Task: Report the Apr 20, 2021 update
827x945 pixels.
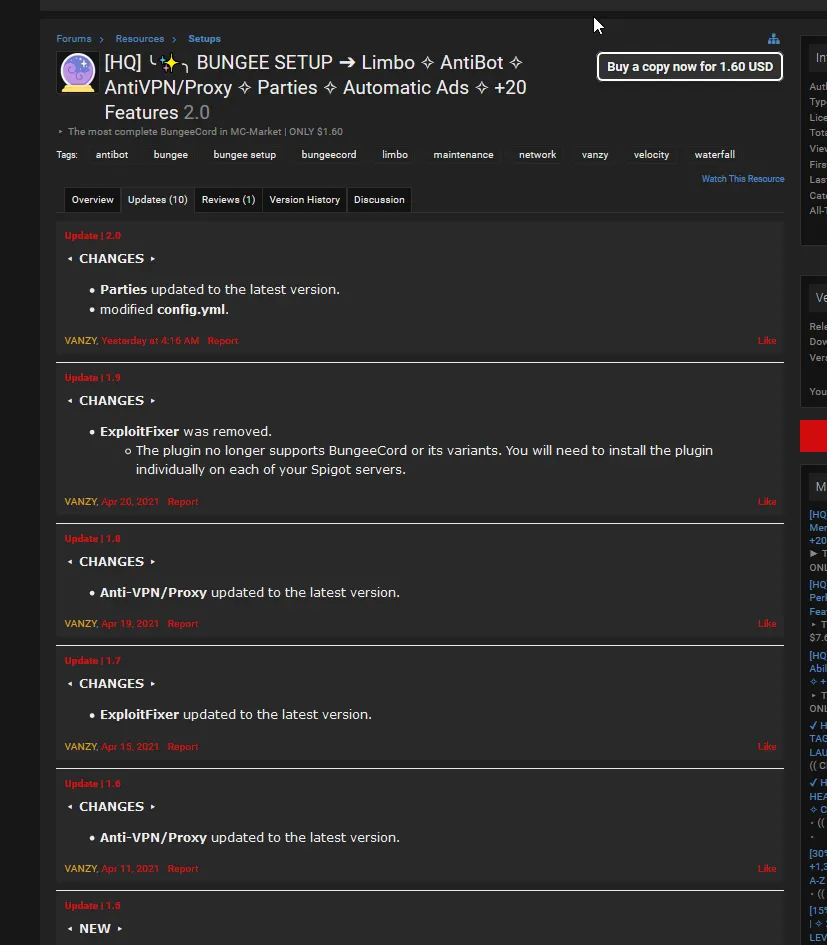Action: 183,502
